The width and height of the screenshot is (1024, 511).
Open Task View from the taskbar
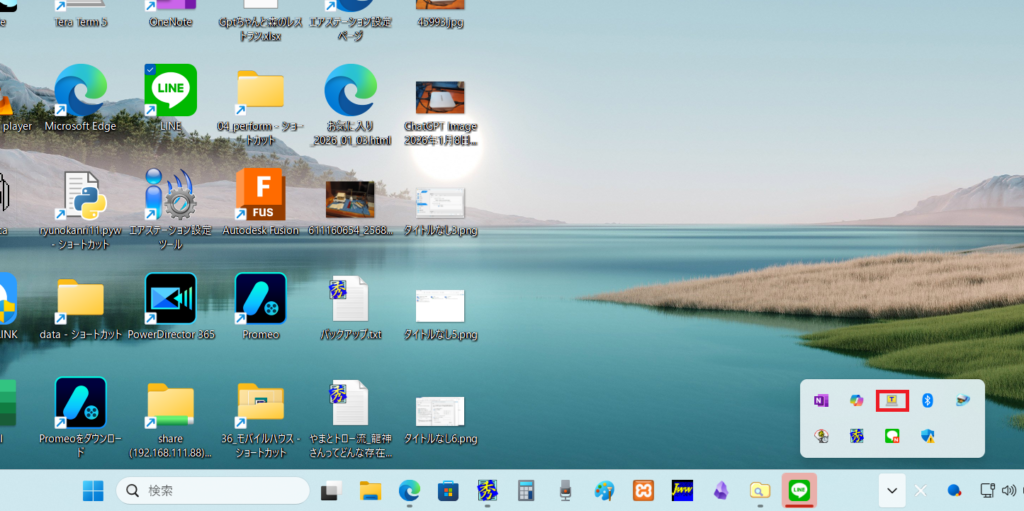pyautogui.click(x=329, y=491)
